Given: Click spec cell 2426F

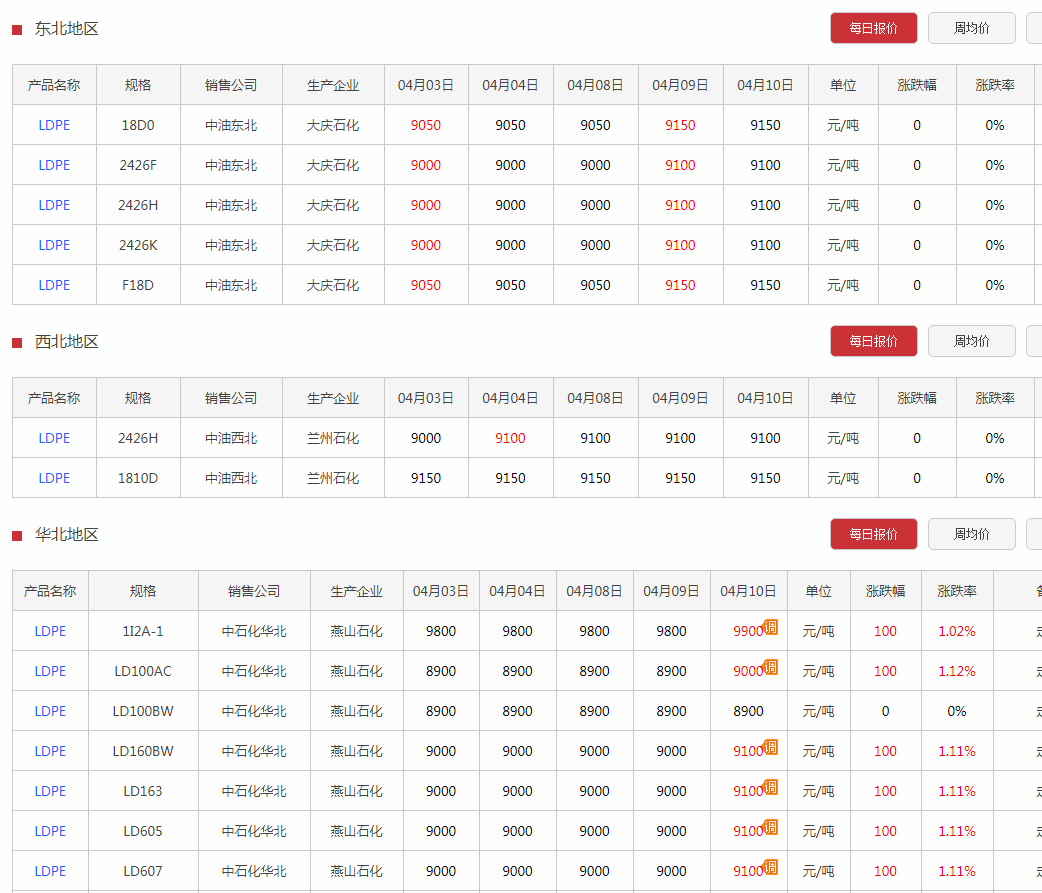Looking at the screenshot, I should pos(138,165).
